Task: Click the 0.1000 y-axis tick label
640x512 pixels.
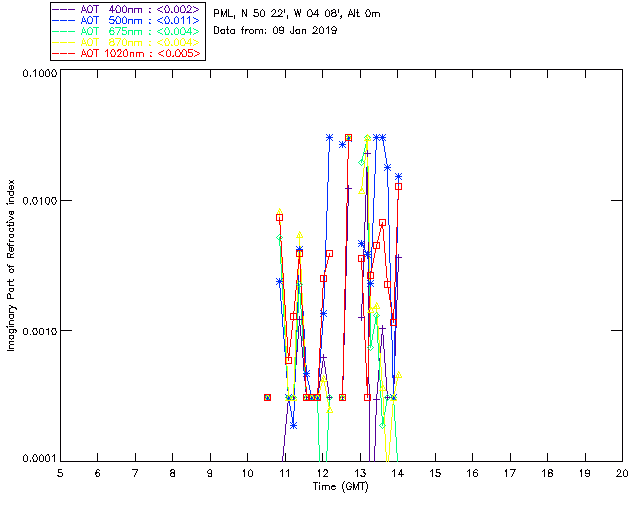Action: coord(39,73)
